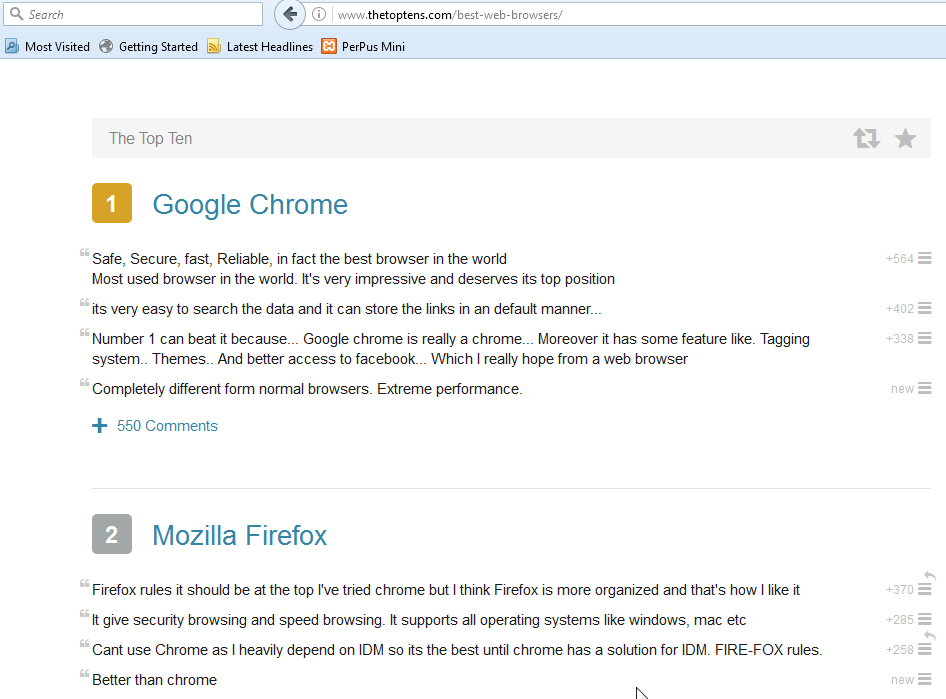Click the PerPus Mini bookmark icon
The image size is (946, 699).
[329, 46]
